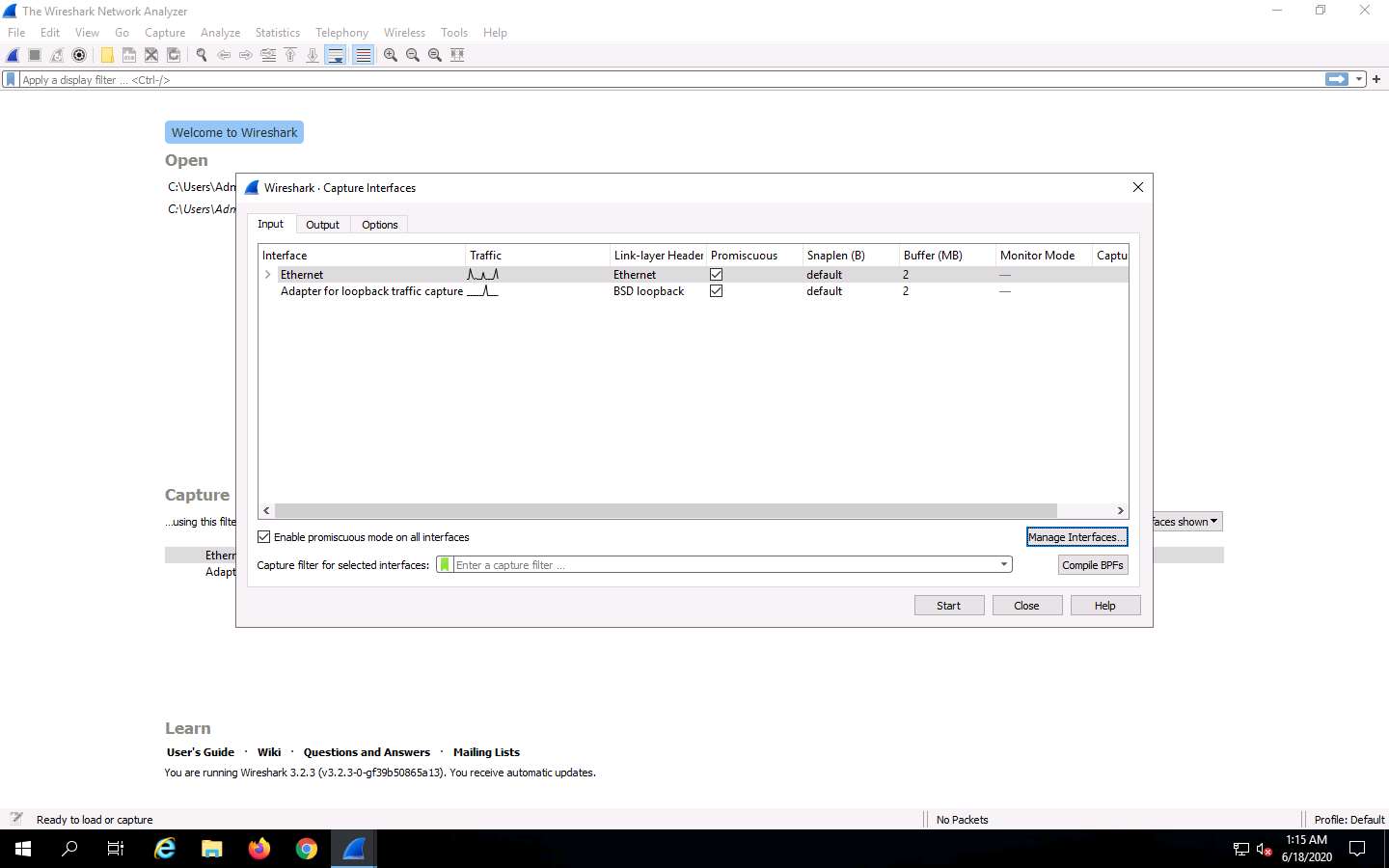The width and height of the screenshot is (1389, 868).
Task: Click the apply display filter arrow button
Action: tap(1337, 79)
